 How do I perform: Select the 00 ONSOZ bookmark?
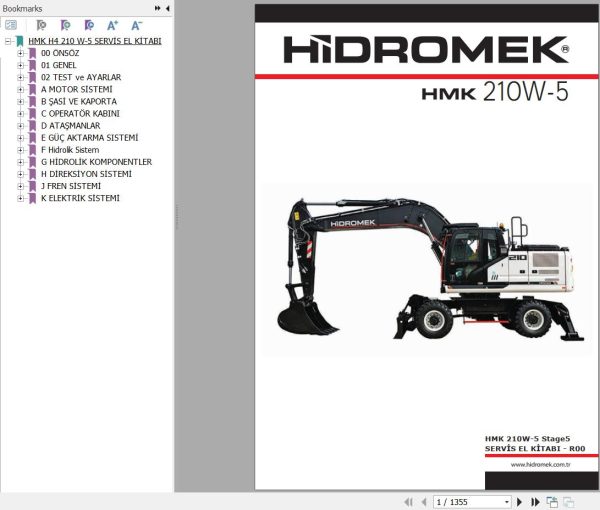click(x=60, y=53)
